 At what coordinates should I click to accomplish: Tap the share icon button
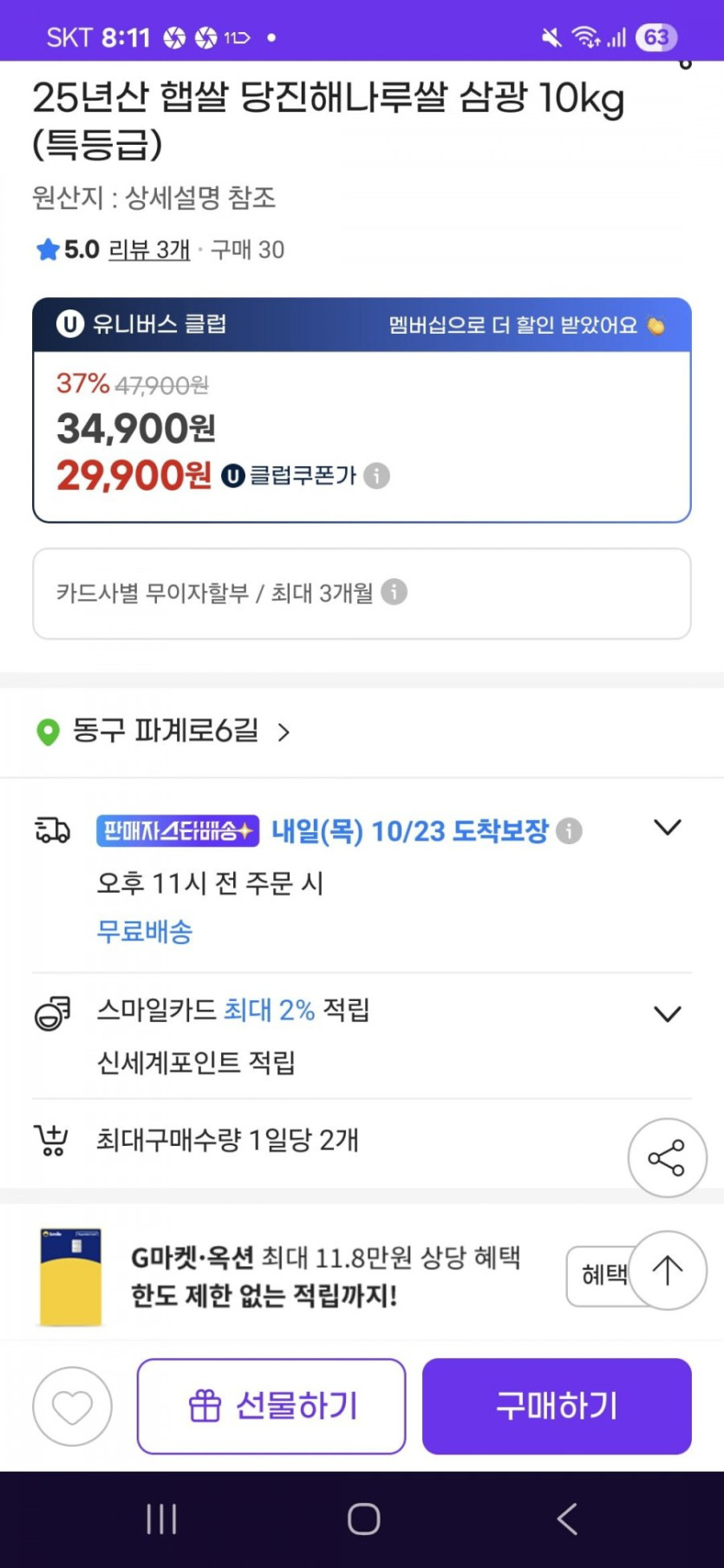(667, 1158)
